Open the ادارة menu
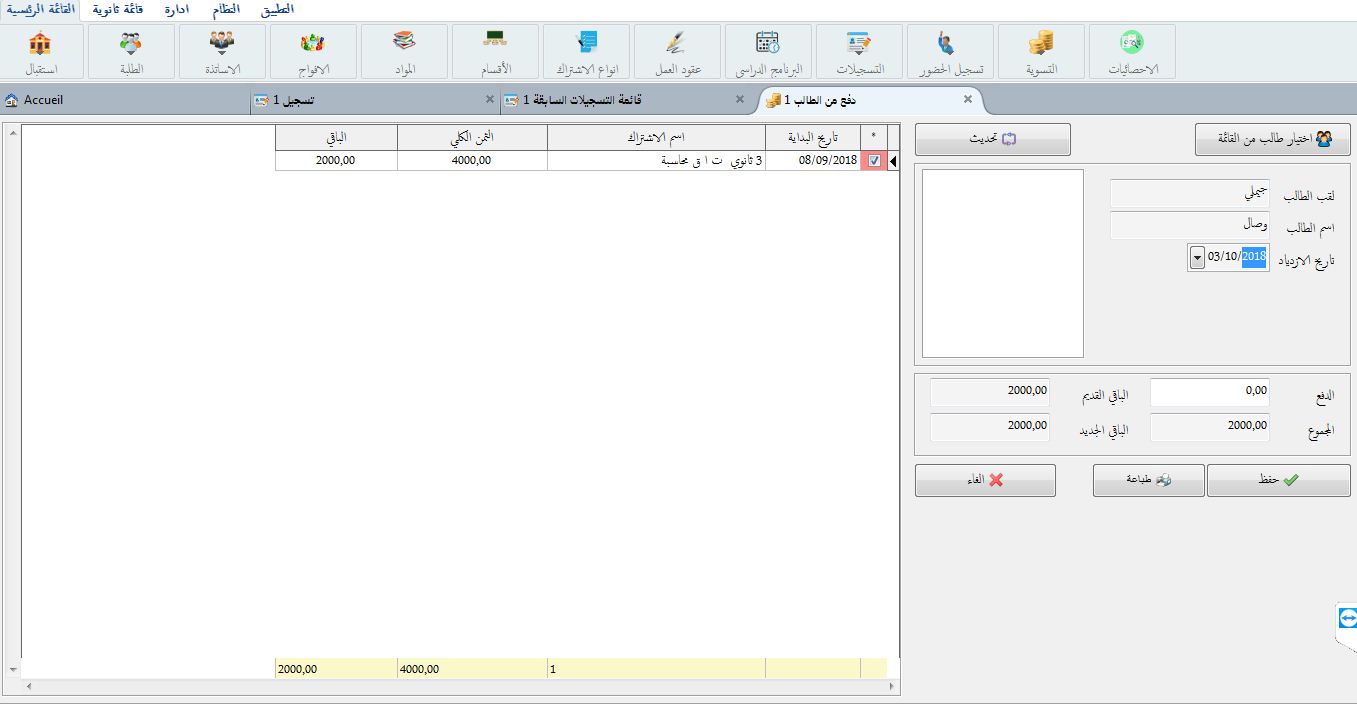Image resolution: width=1357 pixels, height=704 pixels. point(176,9)
